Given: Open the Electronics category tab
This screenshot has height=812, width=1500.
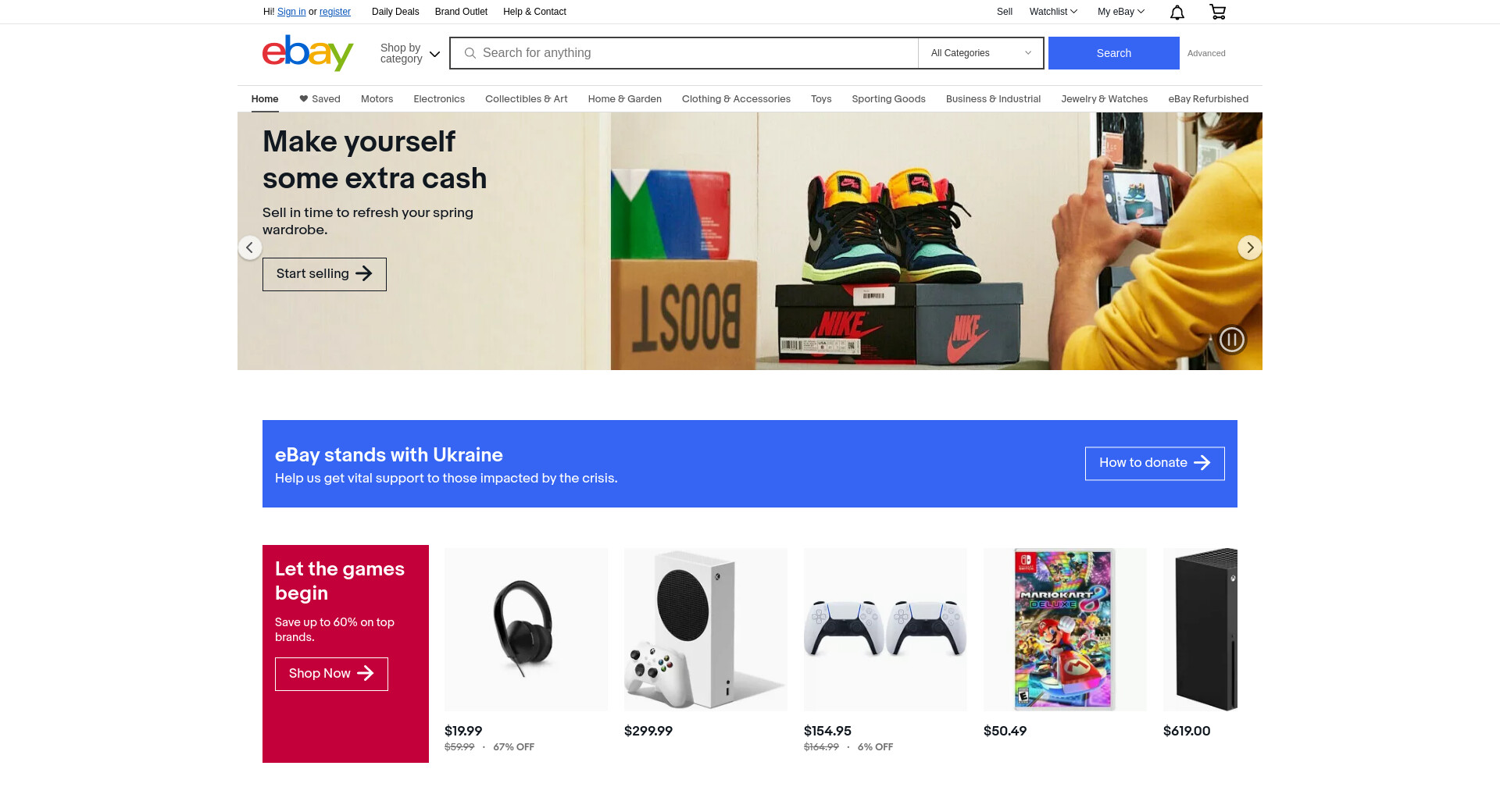Looking at the screenshot, I should tap(439, 99).
